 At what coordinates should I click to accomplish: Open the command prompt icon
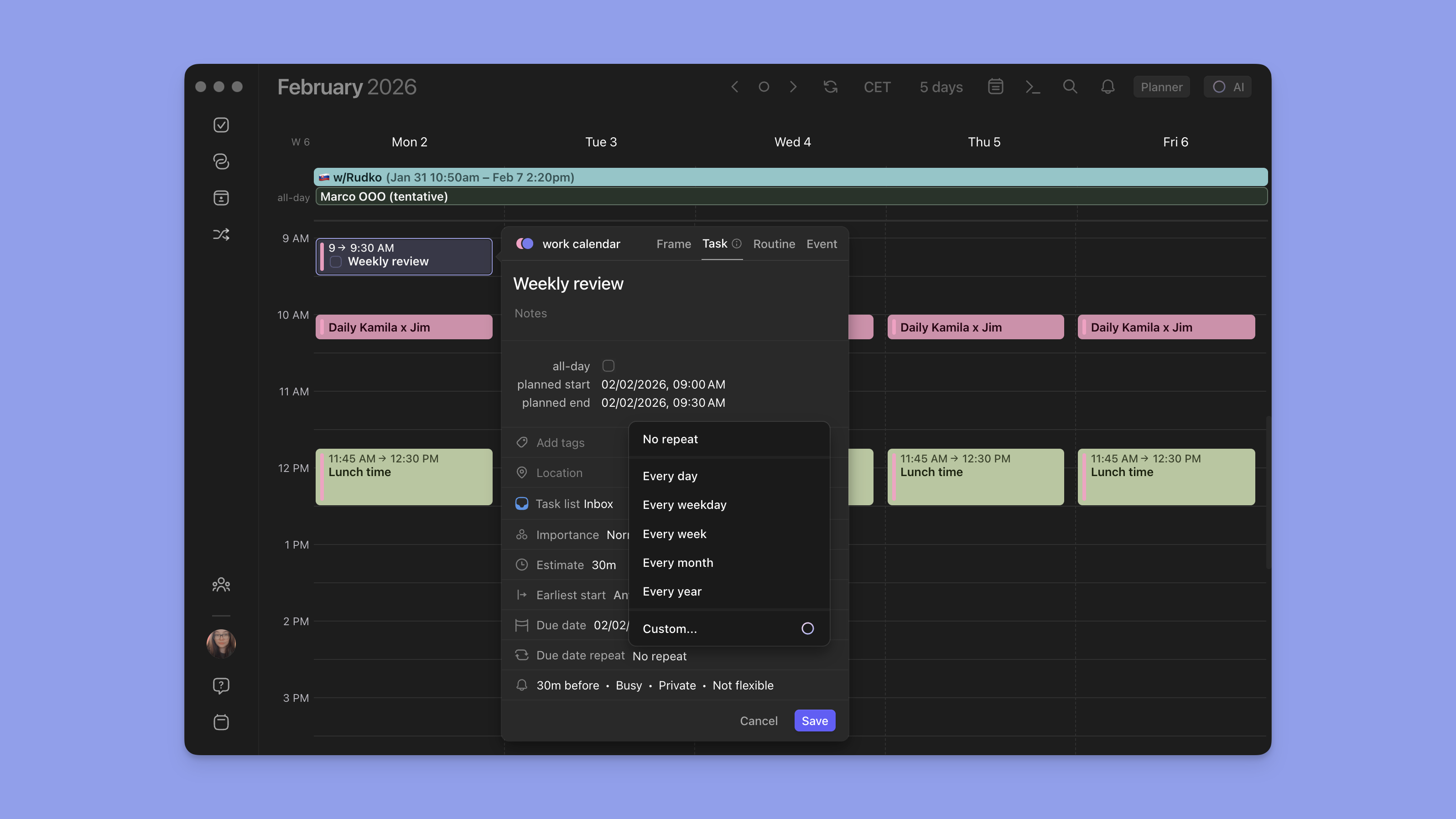(1033, 87)
